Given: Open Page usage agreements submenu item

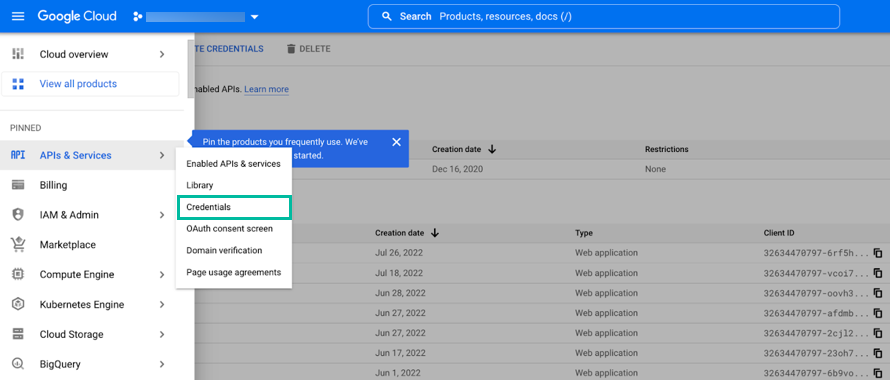Looking at the screenshot, I should pos(234,272).
